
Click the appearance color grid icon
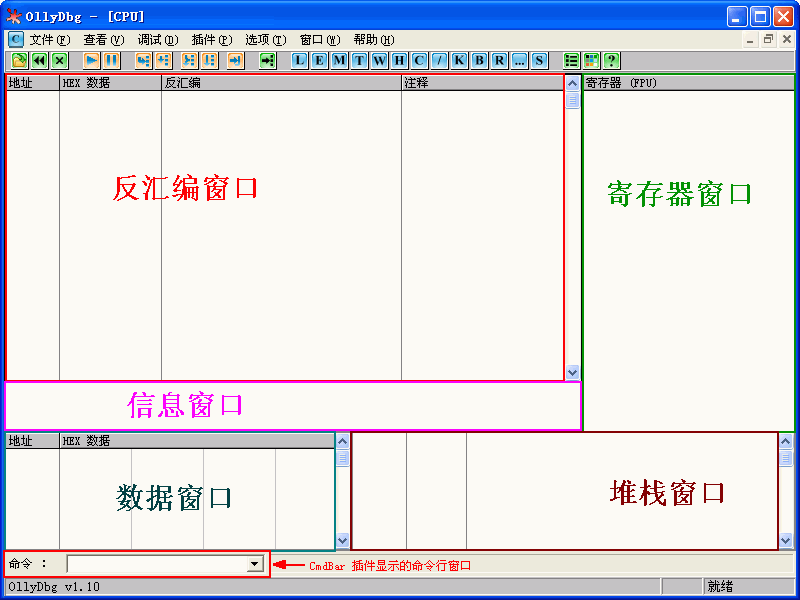tap(591, 61)
